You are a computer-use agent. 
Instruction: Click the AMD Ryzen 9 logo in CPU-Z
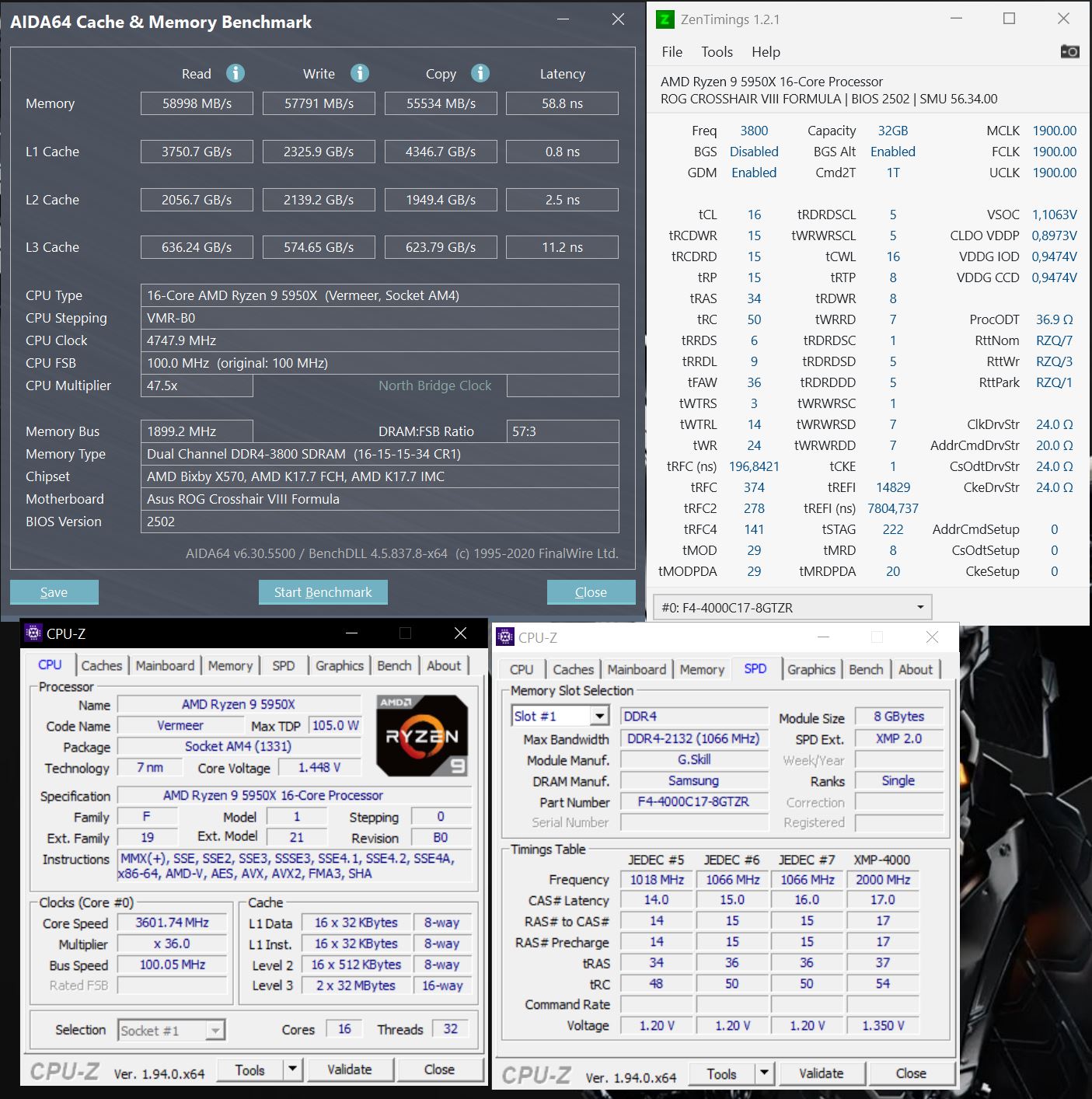pos(422,735)
